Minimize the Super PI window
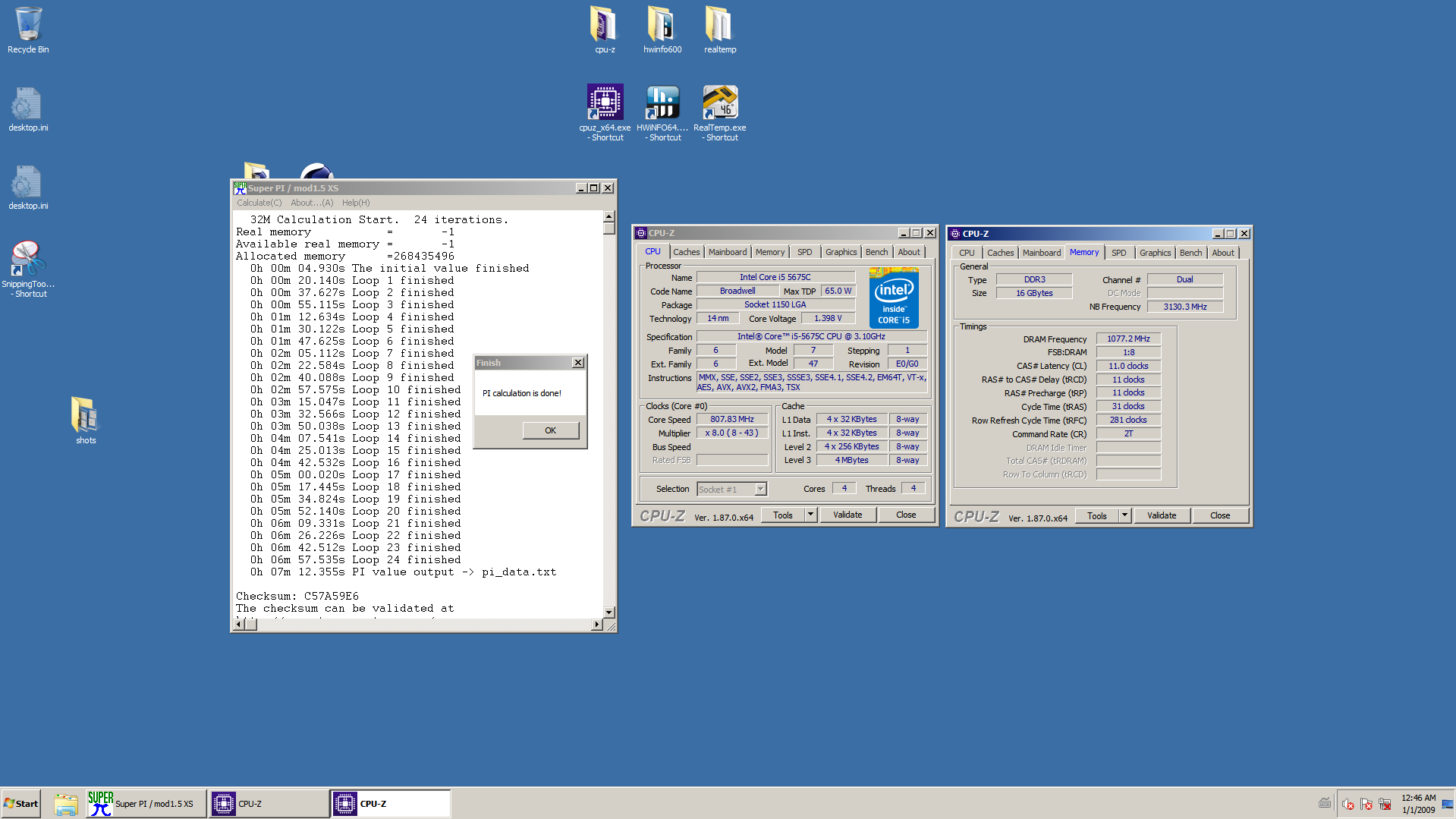This screenshot has height=819, width=1456. click(581, 188)
